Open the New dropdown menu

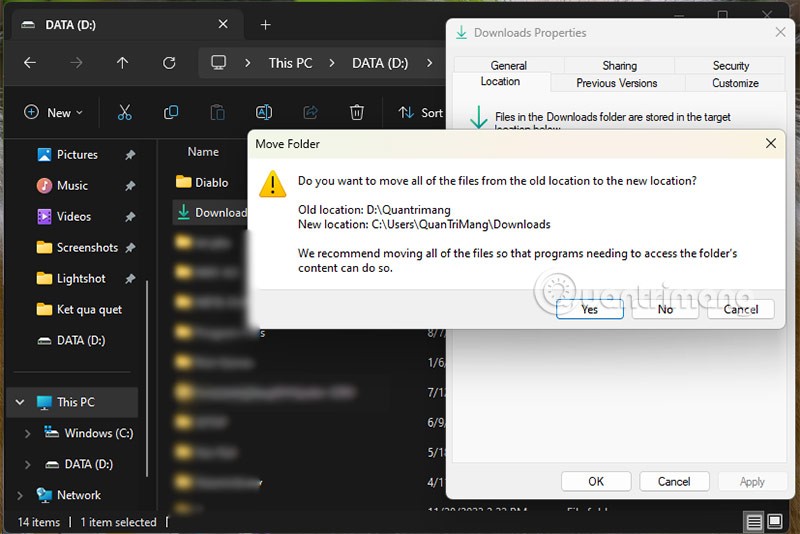click(54, 113)
